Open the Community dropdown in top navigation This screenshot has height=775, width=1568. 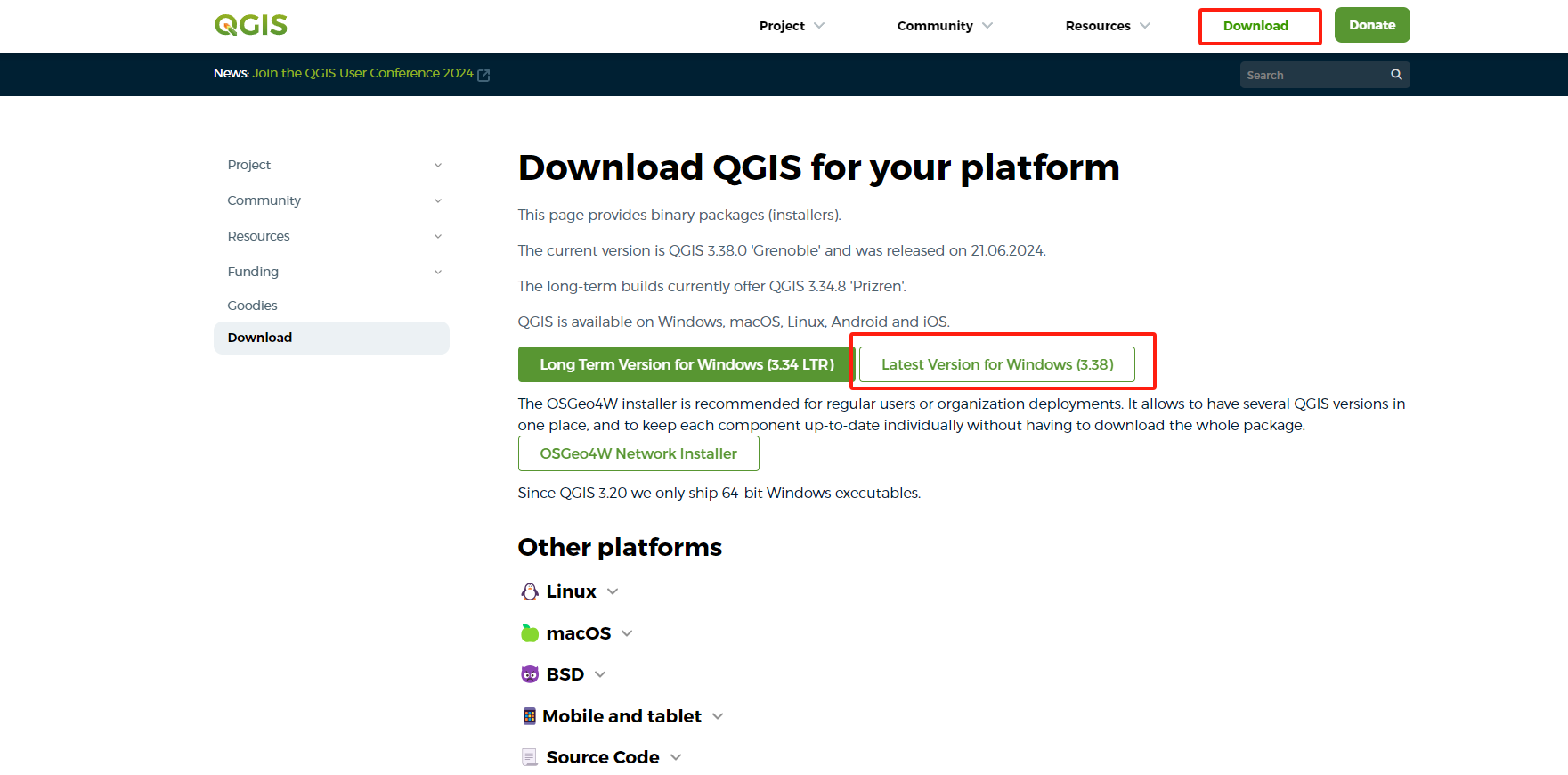pos(945,26)
